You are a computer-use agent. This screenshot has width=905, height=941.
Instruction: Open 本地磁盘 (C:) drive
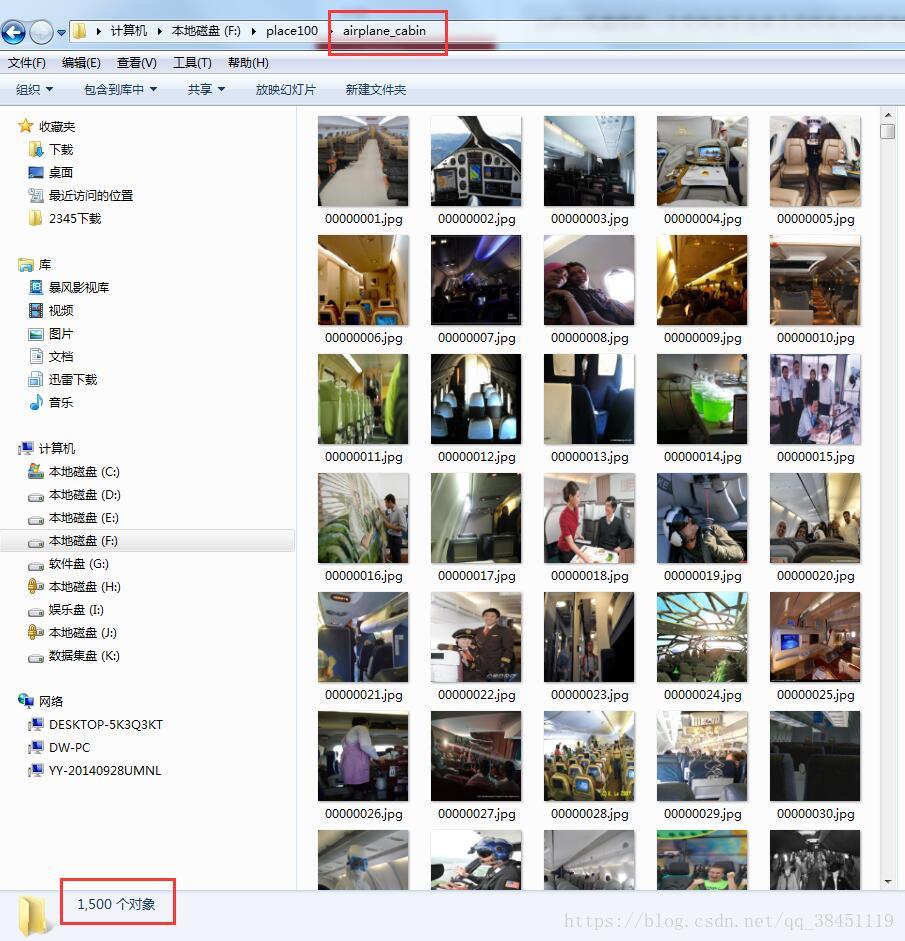[83, 472]
